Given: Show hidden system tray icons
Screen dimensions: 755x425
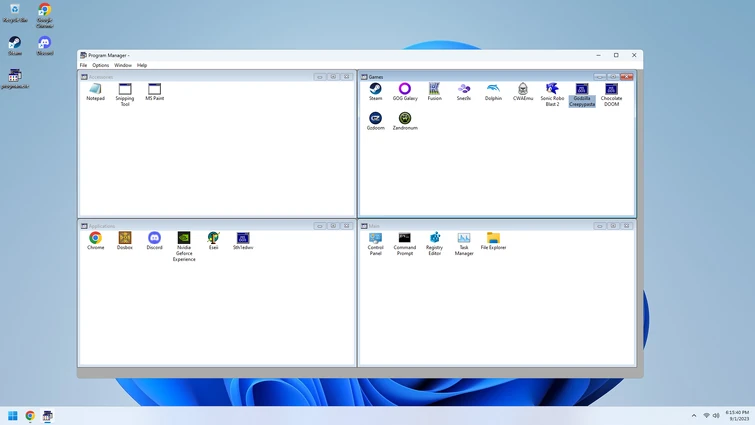Looking at the screenshot, I should [694, 416].
